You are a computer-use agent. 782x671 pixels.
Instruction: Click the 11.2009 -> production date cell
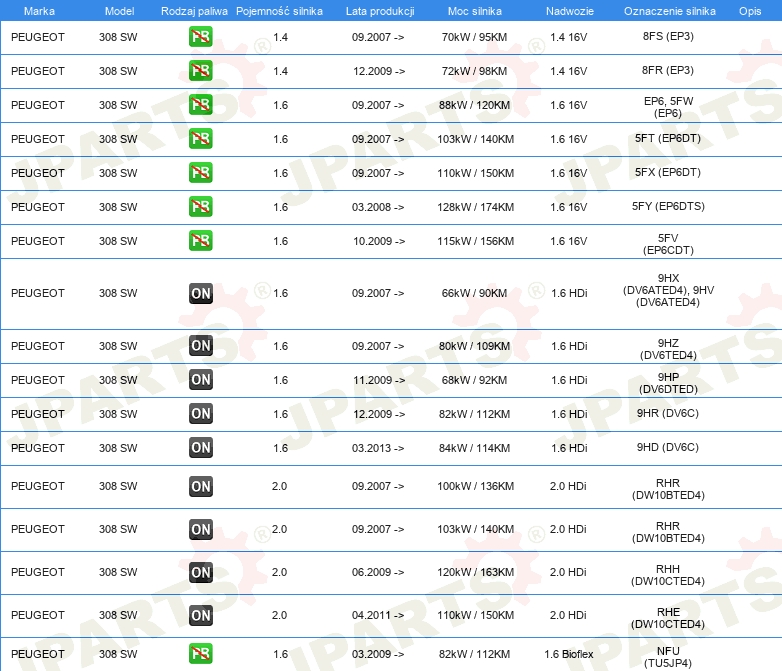pos(379,380)
